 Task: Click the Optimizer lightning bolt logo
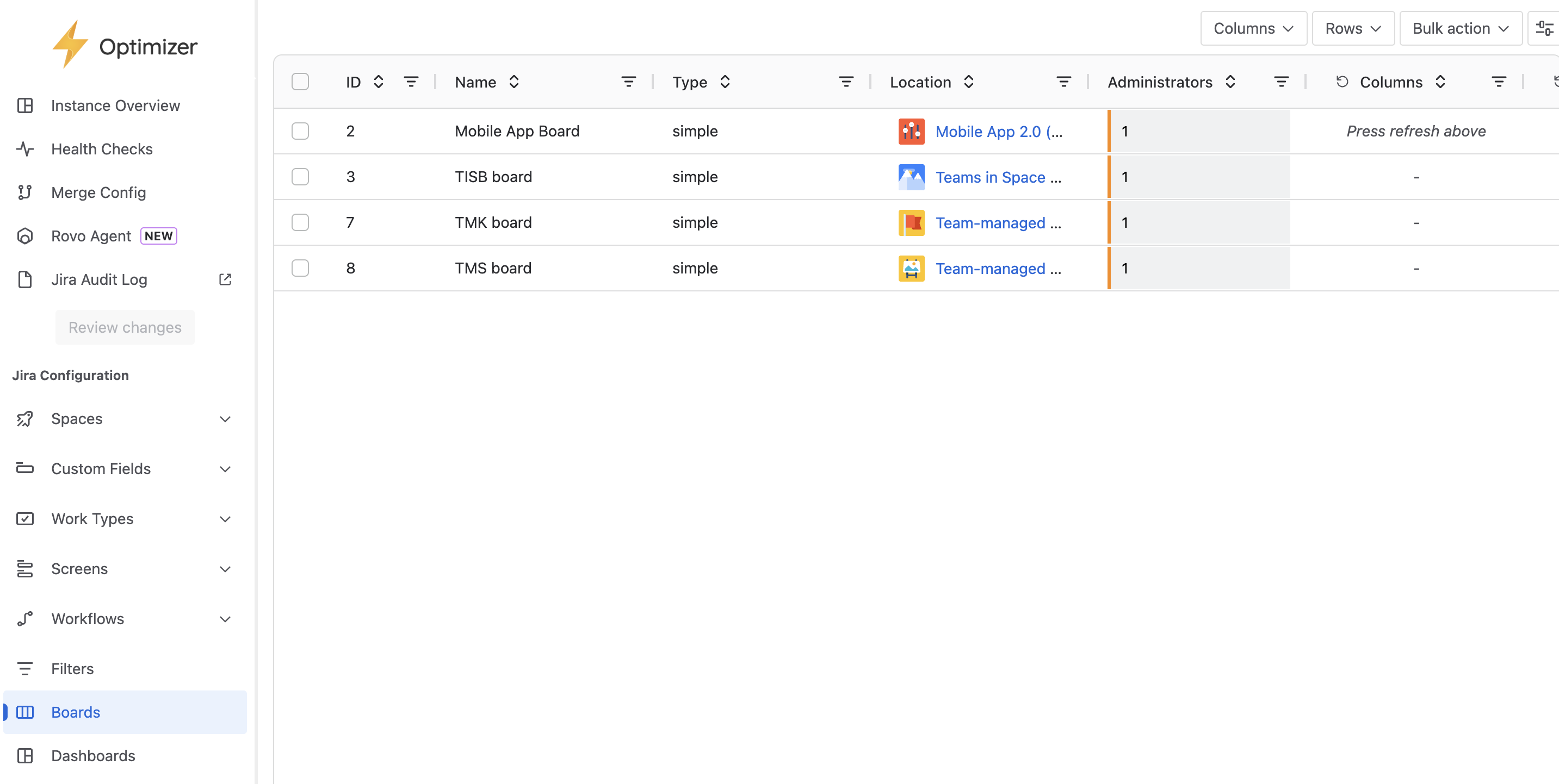tap(70, 45)
